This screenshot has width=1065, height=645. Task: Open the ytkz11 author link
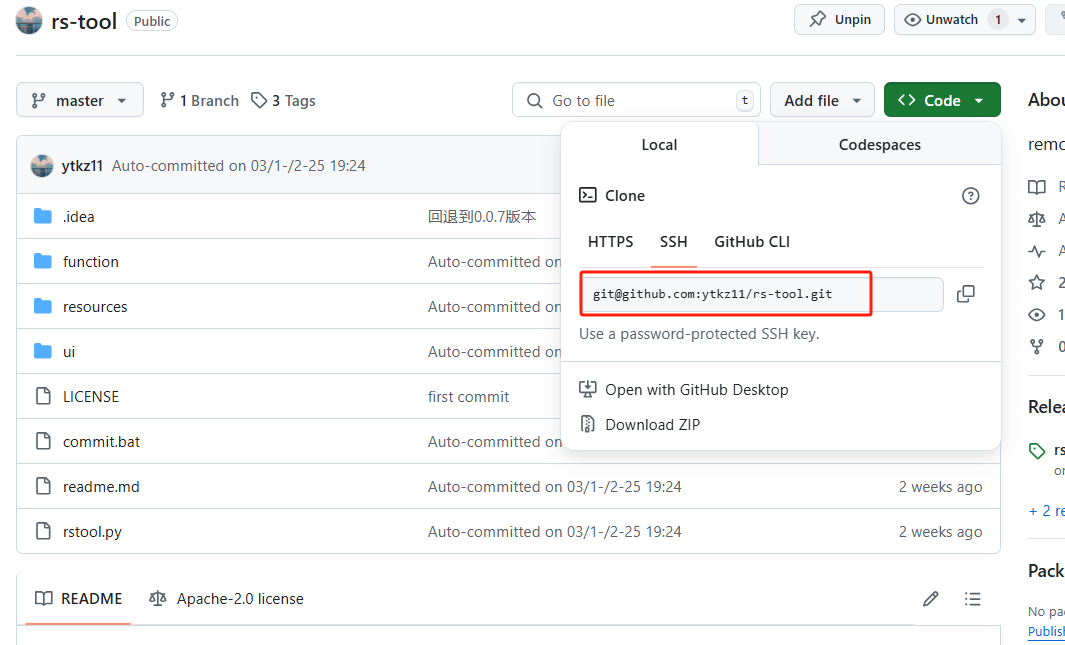point(82,166)
